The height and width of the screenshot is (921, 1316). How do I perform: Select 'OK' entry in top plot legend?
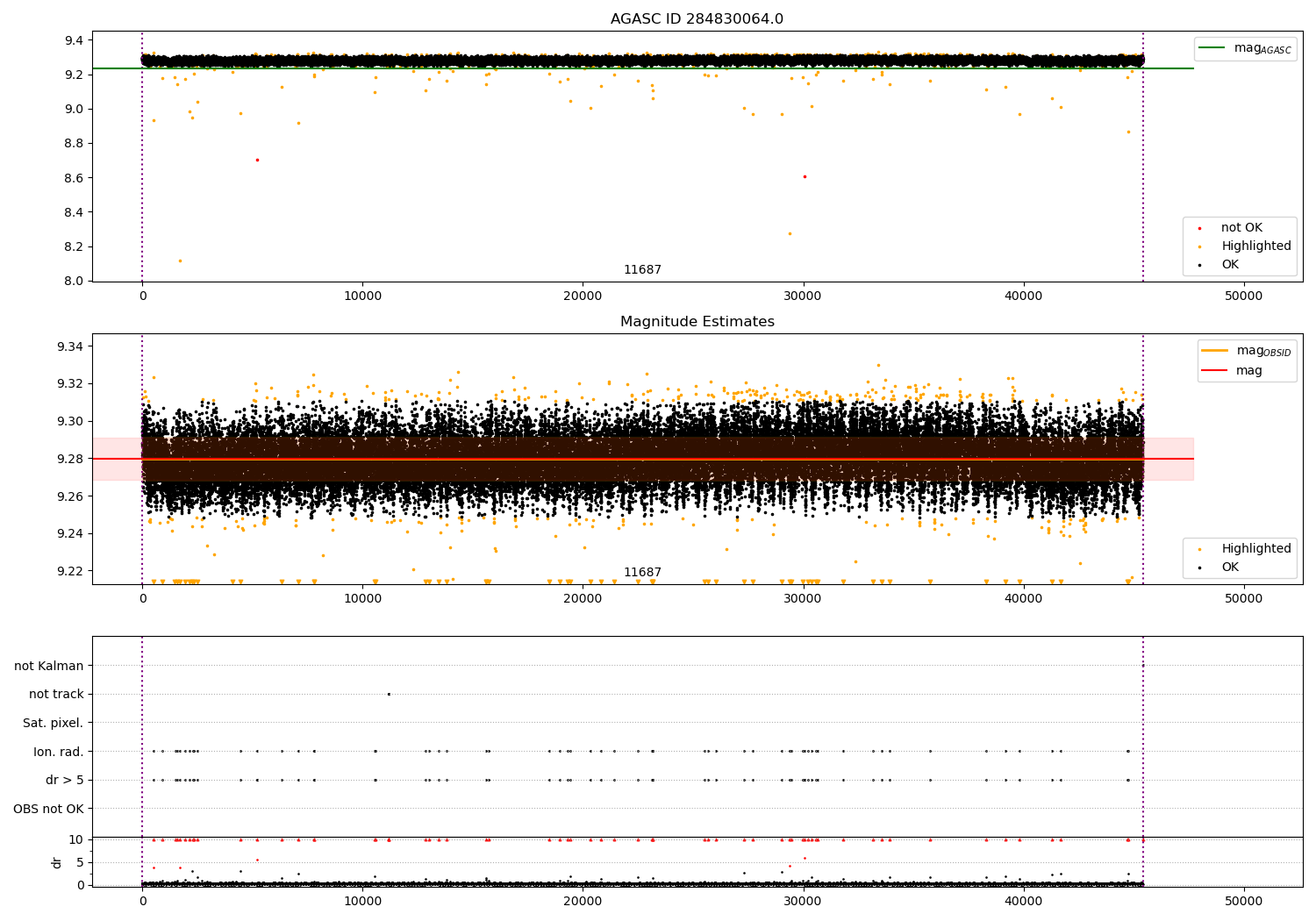click(x=1230, y=265)
